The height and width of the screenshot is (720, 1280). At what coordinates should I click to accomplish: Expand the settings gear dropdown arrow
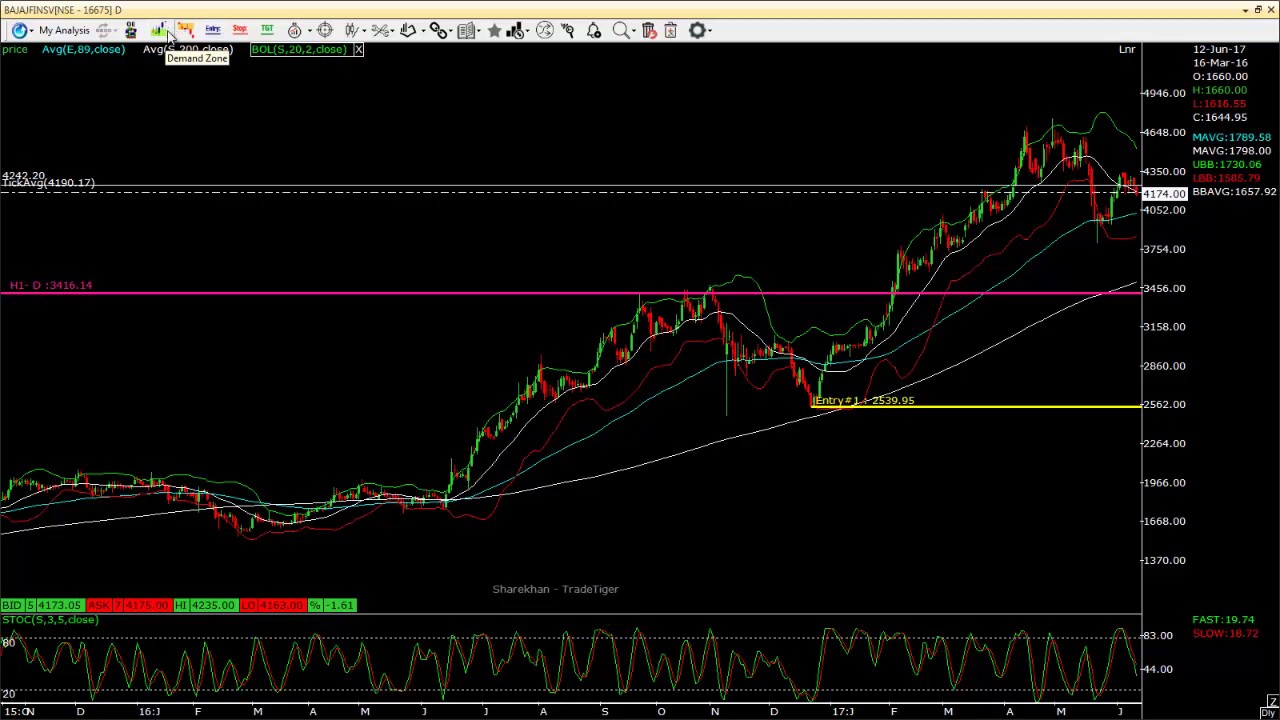(710, 30)
